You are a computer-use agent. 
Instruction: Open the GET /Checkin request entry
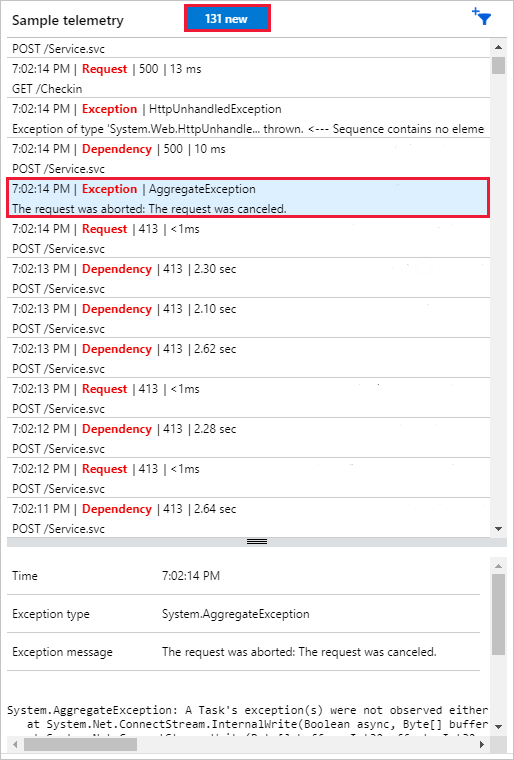pyautogui.click(x=248, y=79)
